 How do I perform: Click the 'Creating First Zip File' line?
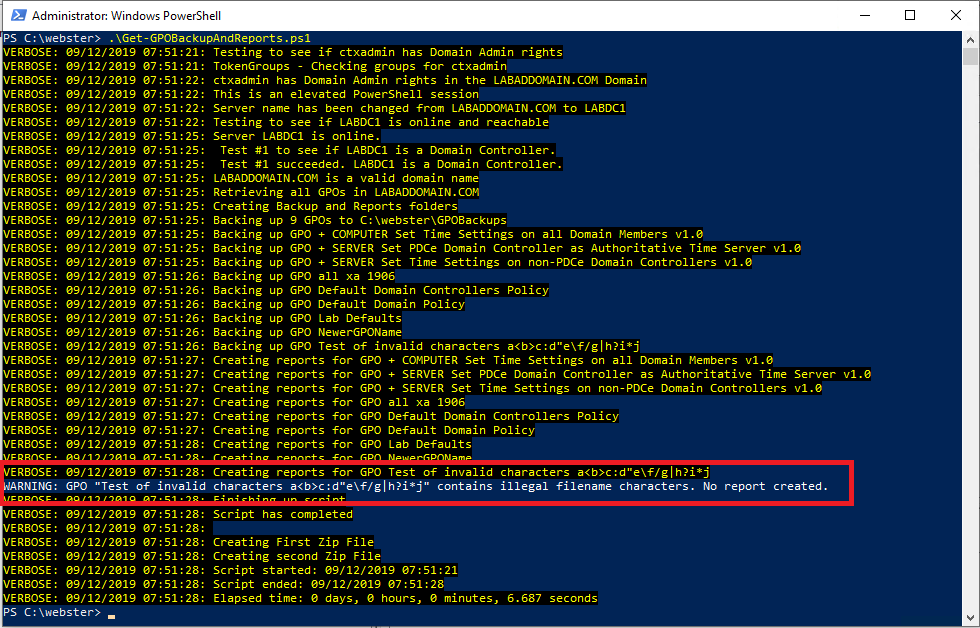tap(296, 542)
